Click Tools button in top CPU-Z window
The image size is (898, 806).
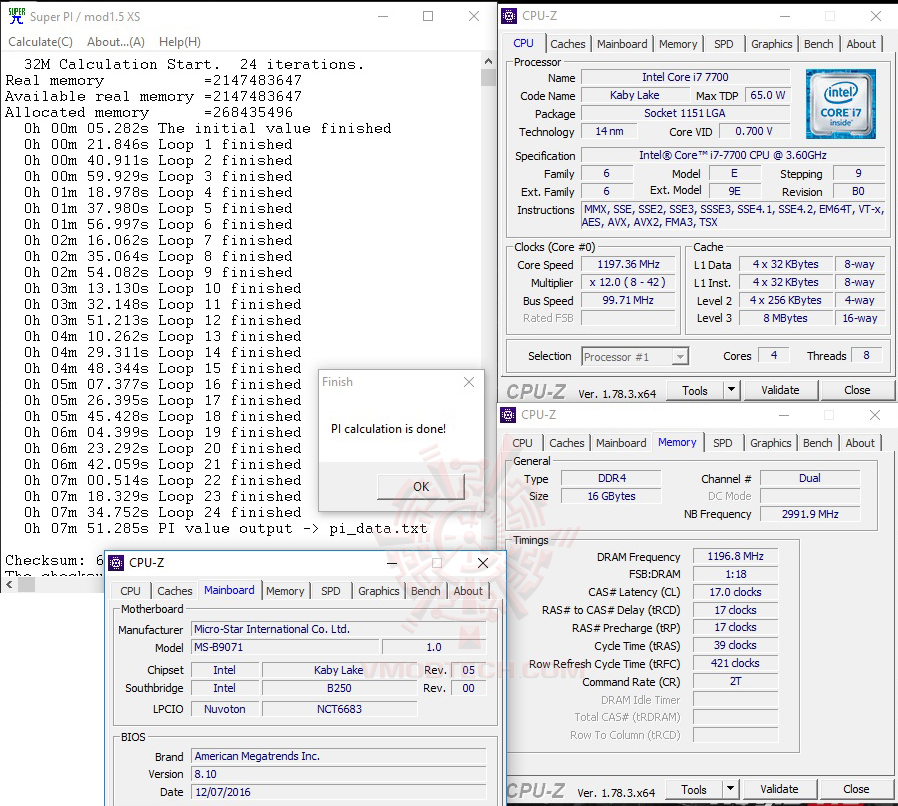[695, 391]
